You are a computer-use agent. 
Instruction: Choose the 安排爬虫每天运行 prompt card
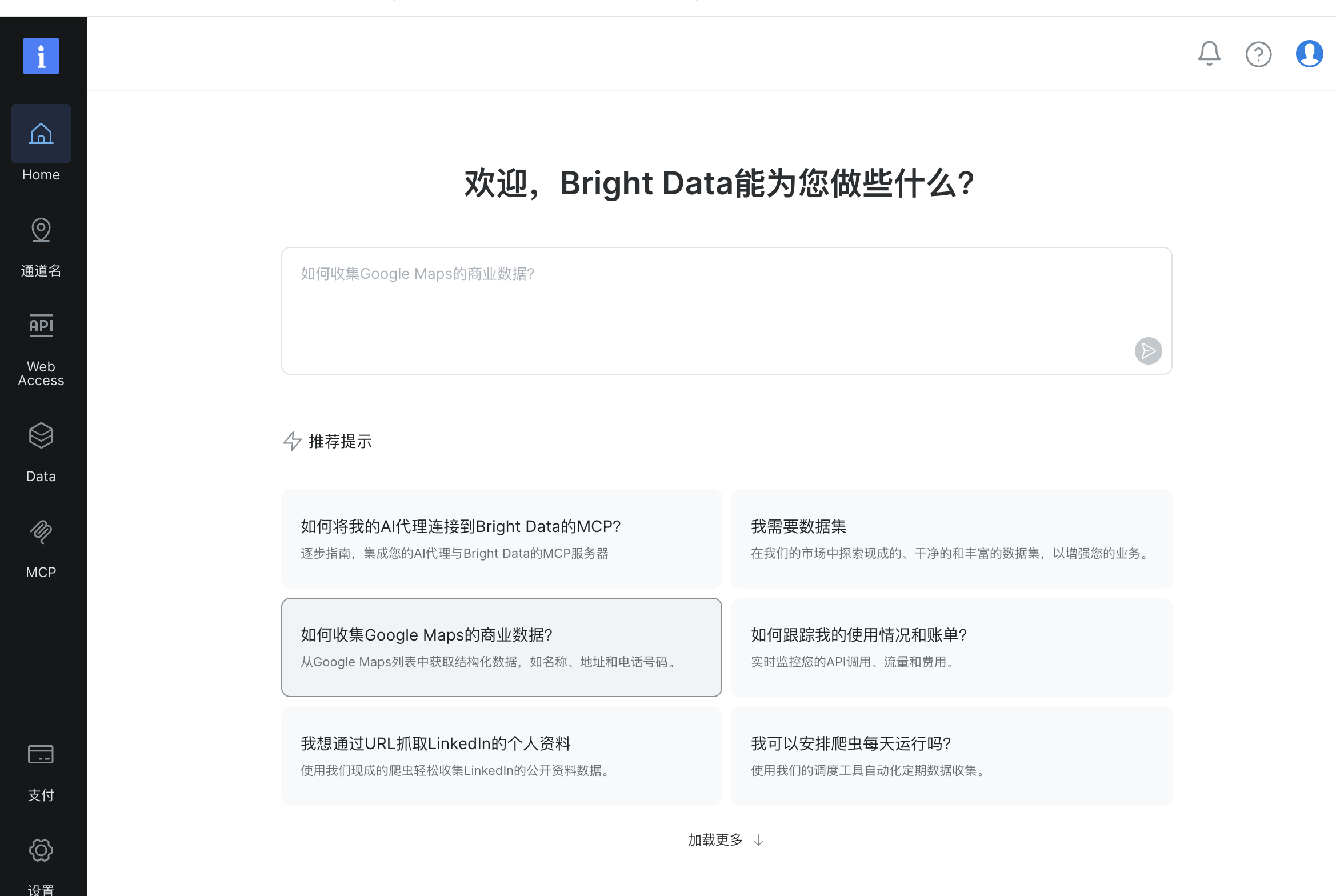[x=951, y=755]
